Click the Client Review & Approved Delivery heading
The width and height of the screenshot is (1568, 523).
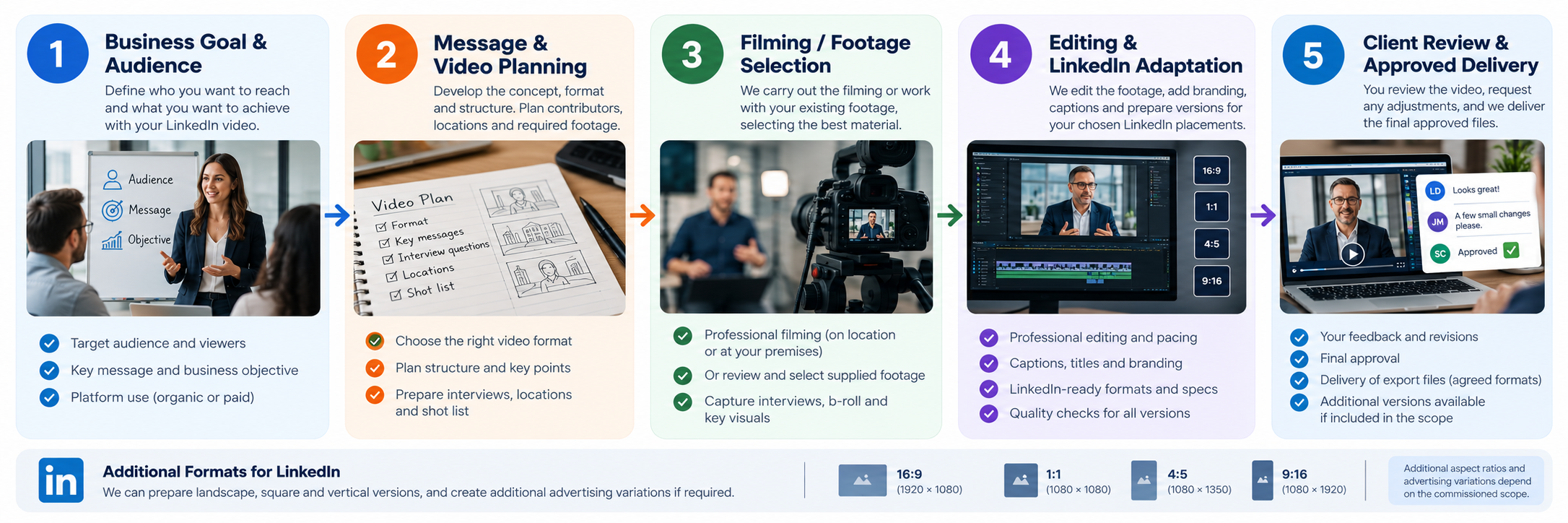point(1450,53)
